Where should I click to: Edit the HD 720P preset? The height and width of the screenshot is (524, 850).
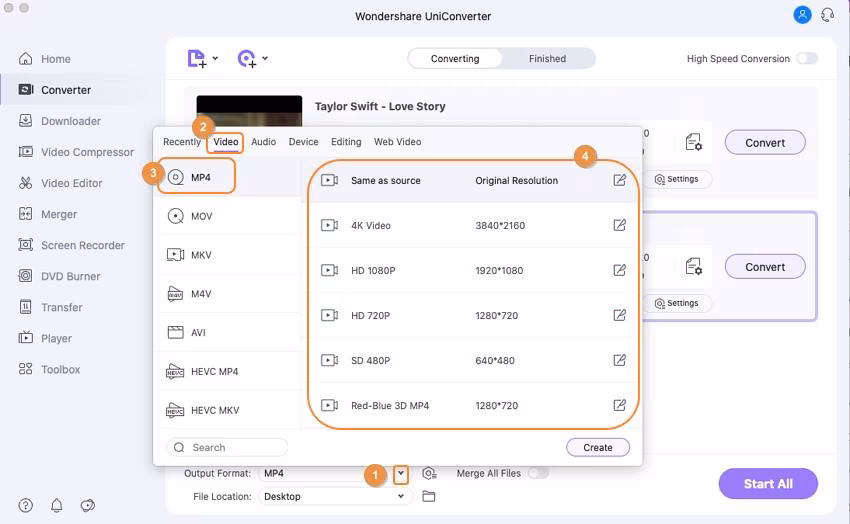point(620,315)
